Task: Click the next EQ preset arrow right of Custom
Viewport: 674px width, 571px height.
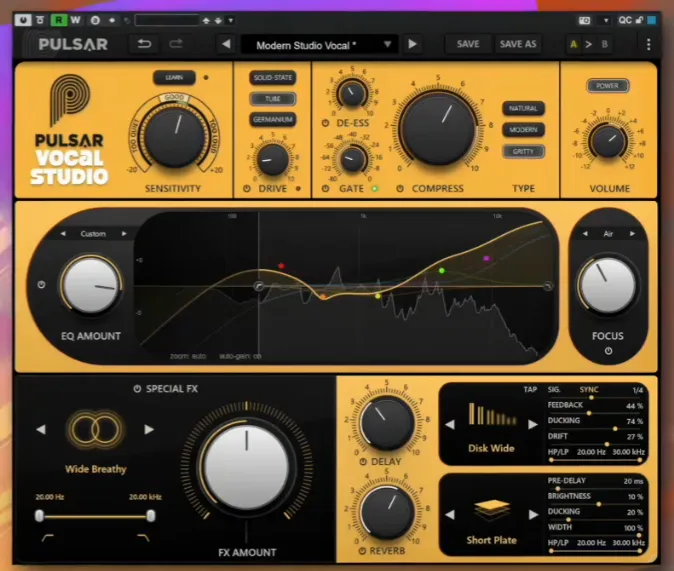Action: point(124,233)
